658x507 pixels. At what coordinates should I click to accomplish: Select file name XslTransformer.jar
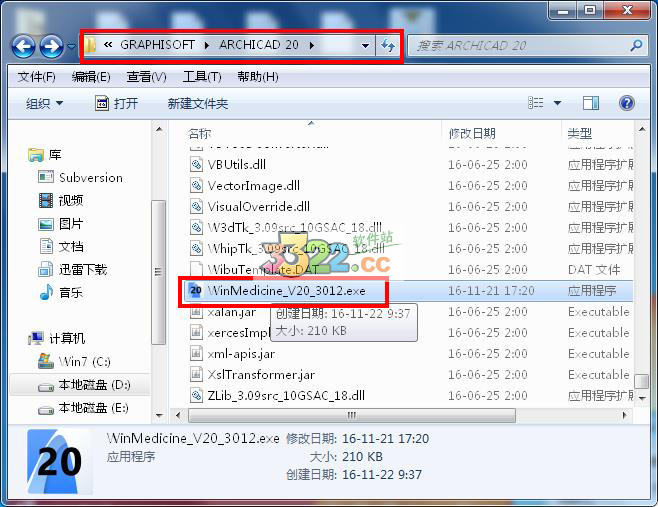click(261, 374)
